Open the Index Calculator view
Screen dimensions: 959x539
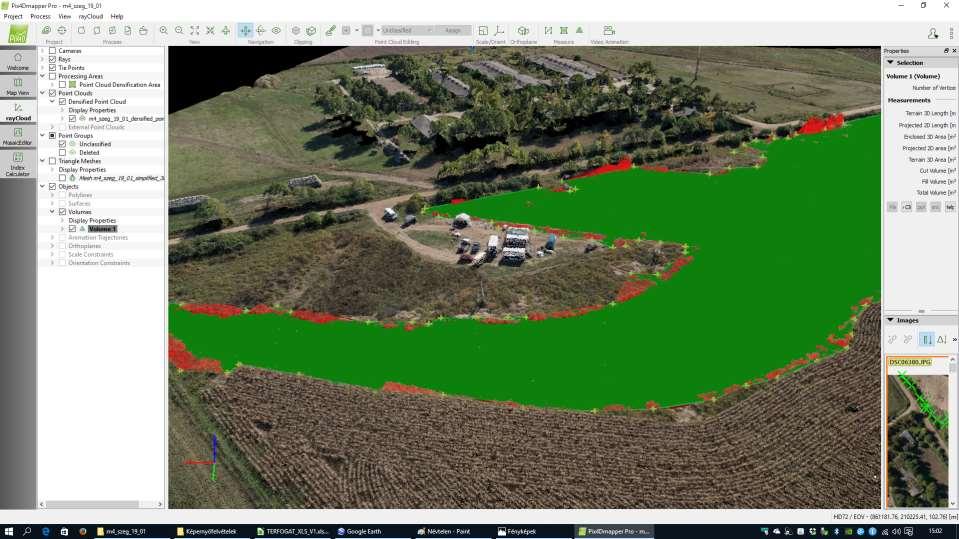coord(18,165)
